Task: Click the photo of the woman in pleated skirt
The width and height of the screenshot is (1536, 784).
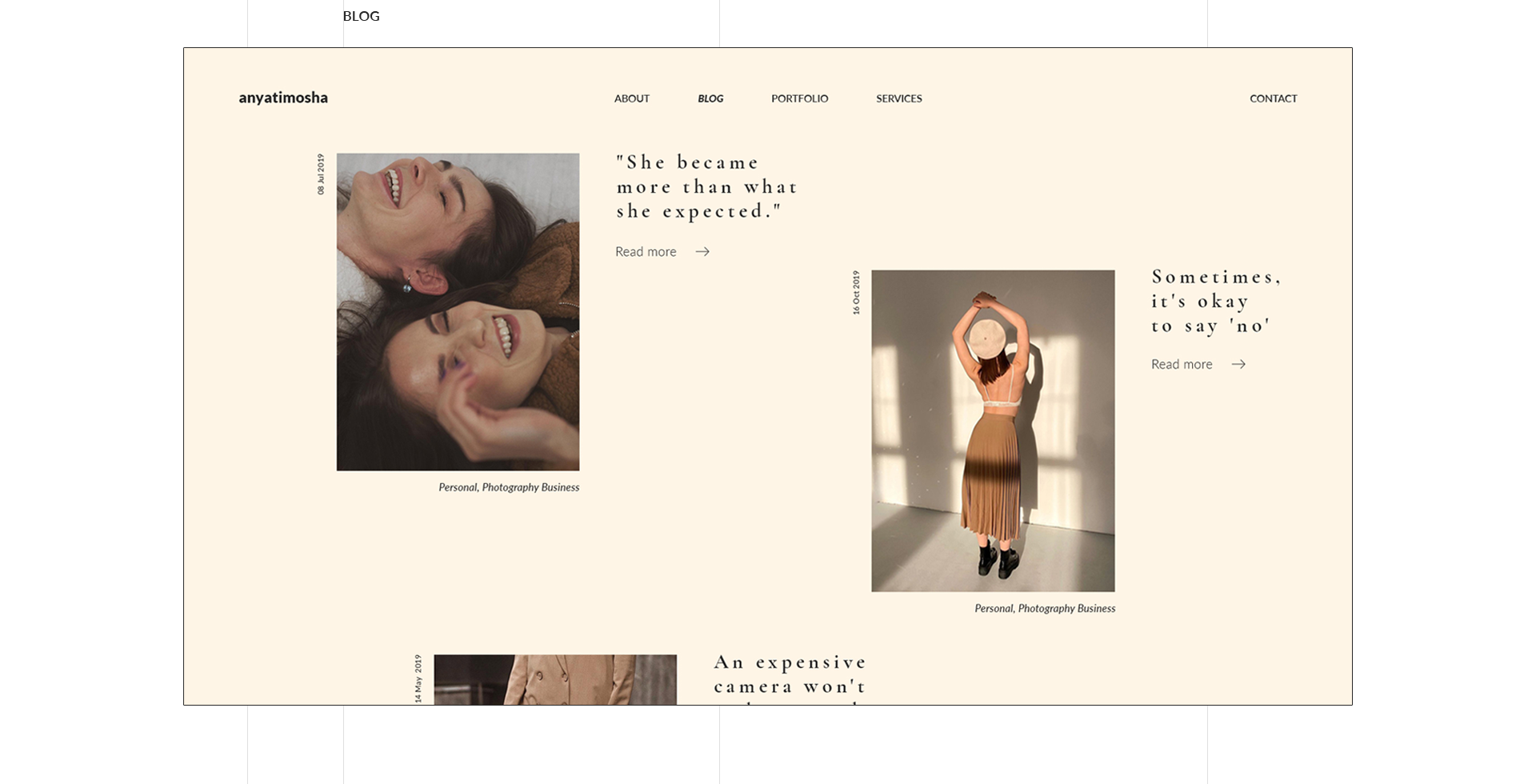Action: click(992, 430)
